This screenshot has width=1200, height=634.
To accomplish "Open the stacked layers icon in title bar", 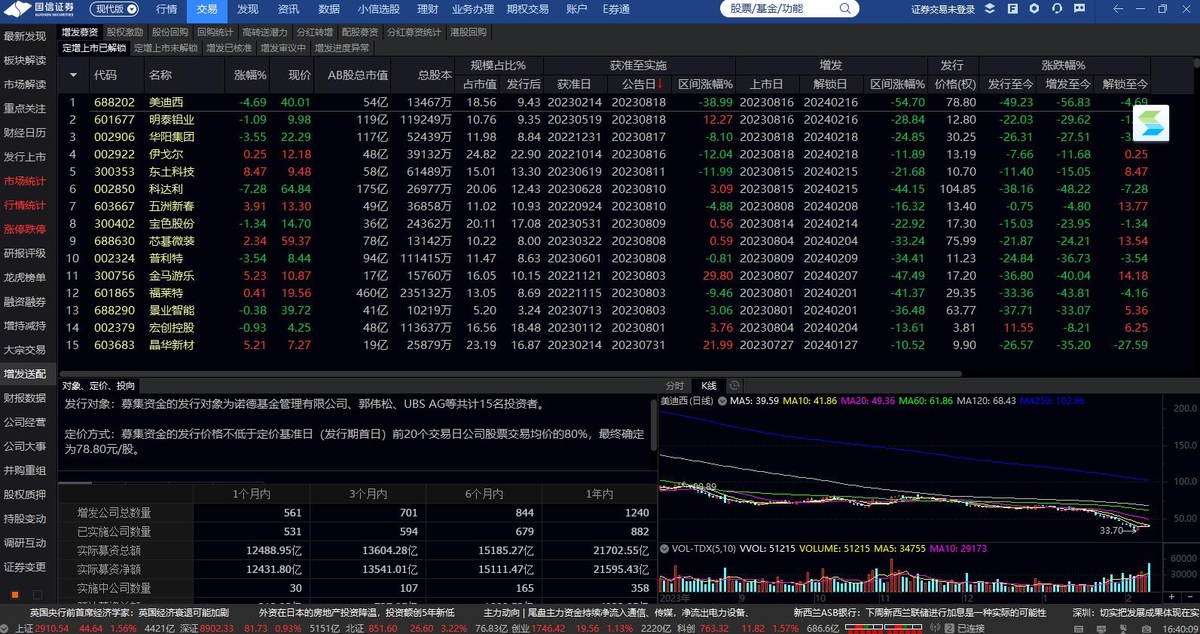I will (989, 8).
